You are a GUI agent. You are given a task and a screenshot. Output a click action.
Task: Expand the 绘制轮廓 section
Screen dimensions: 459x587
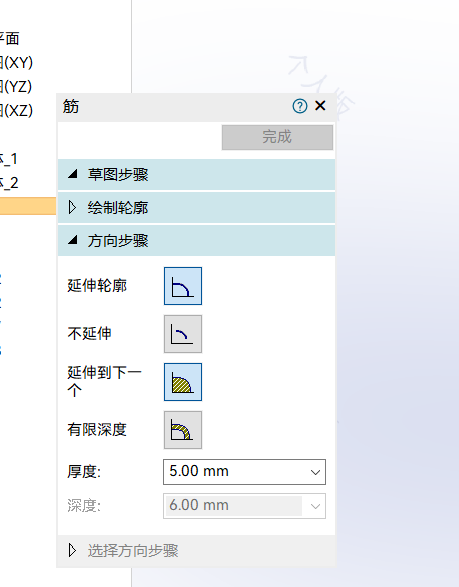(196, 207)
